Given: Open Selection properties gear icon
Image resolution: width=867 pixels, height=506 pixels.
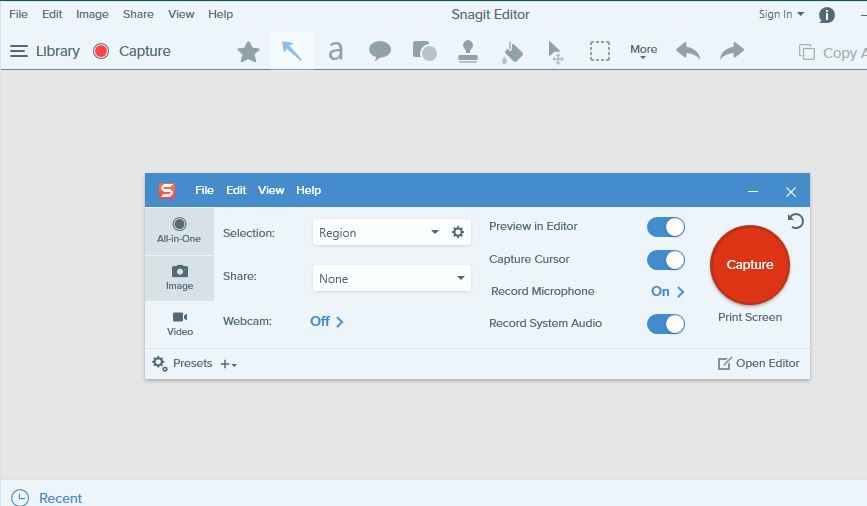Looking at the screenshot, I should tap(458, 232).
